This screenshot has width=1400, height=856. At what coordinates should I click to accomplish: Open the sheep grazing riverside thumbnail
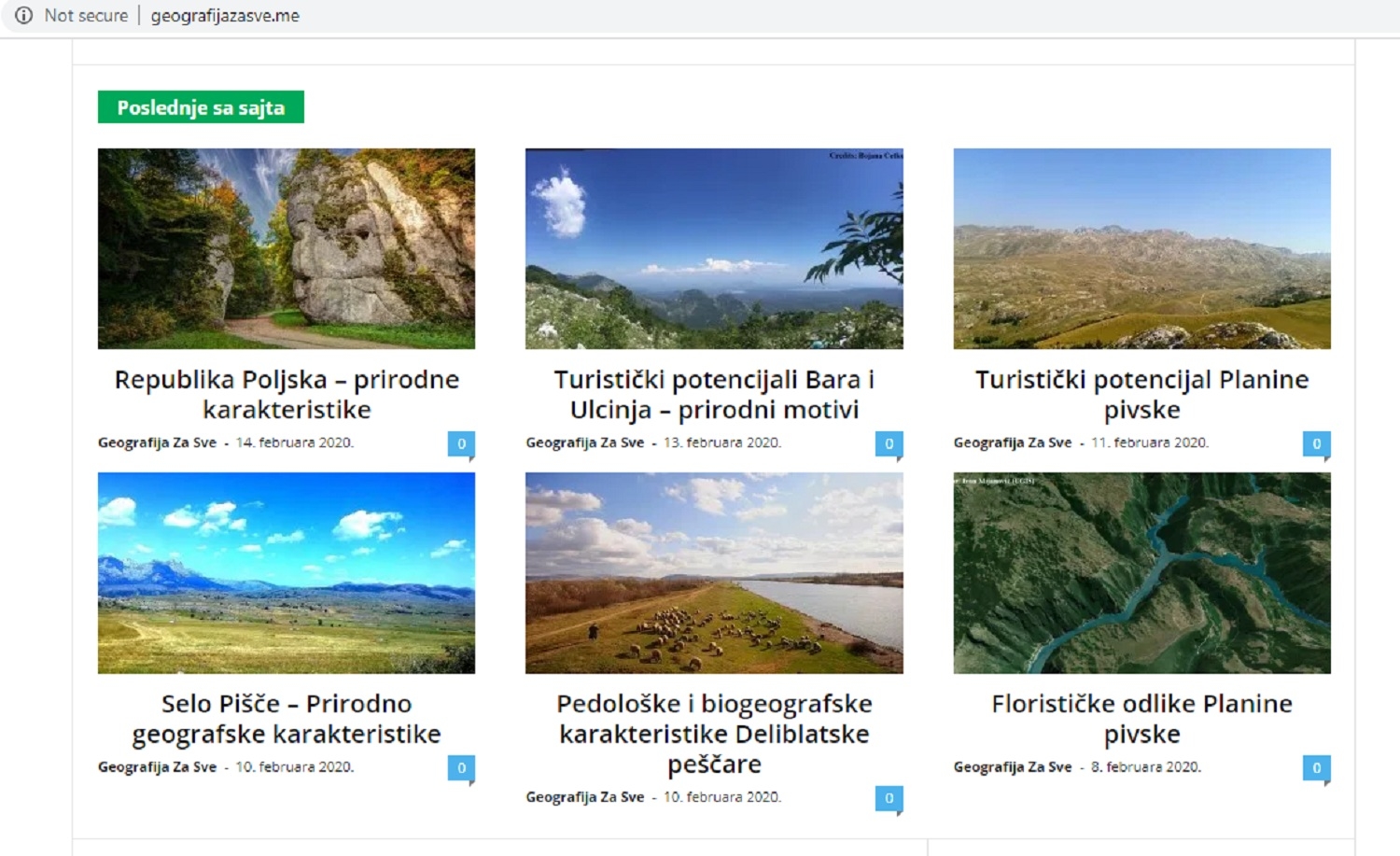[x=713, y=572]
